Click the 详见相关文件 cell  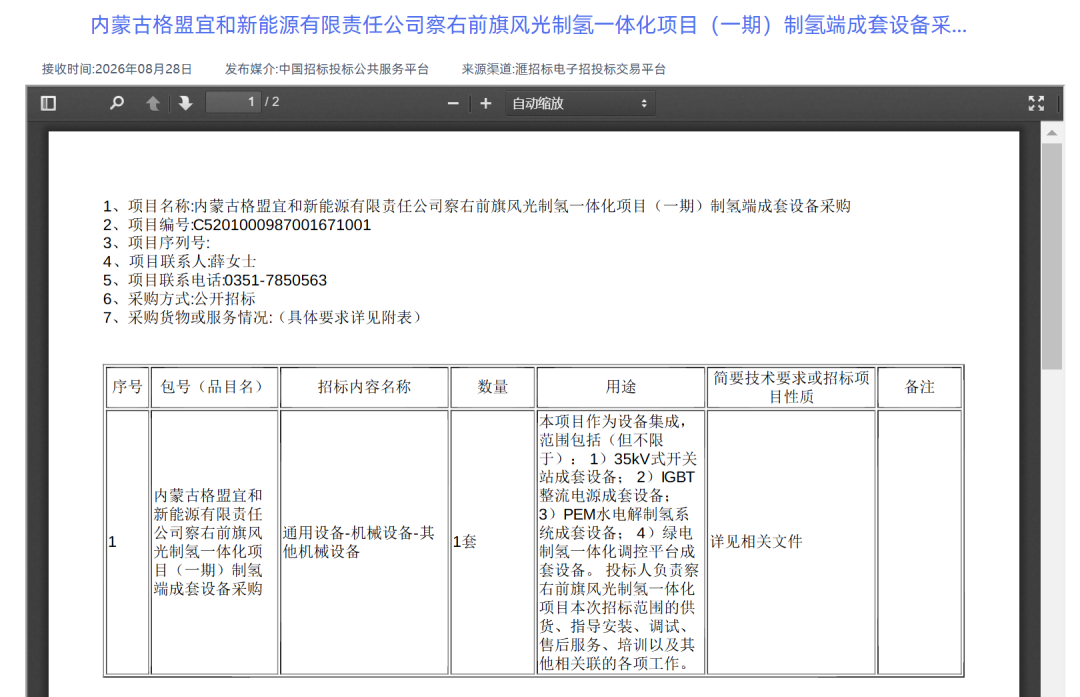point(791,542)
